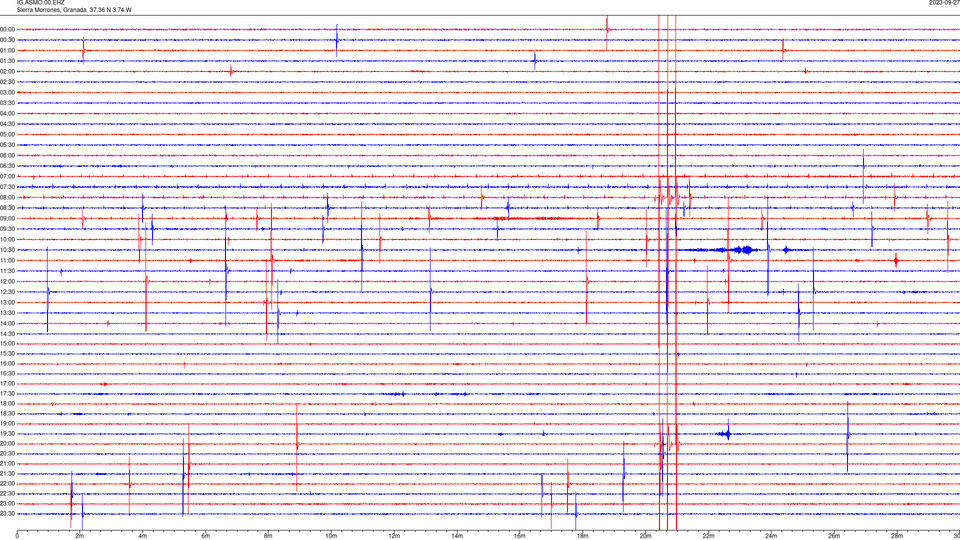Screen dimensions: 960x540
Task: Click the 04:00 row label
Action: tap(8, 113)
